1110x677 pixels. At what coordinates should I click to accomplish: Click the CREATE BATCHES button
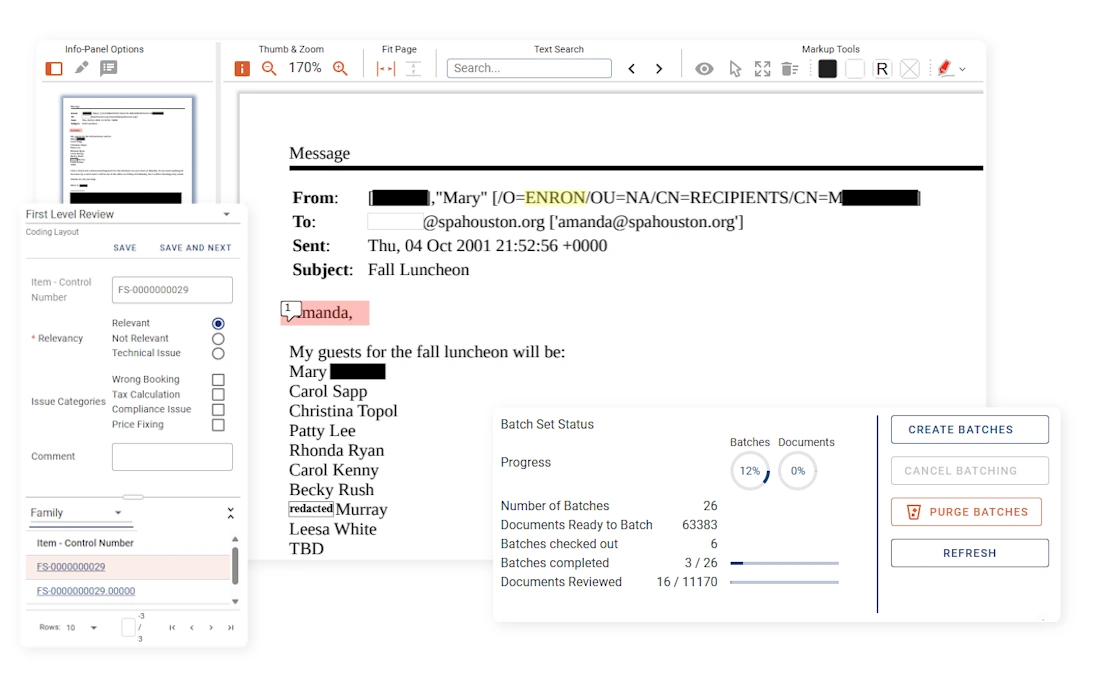click(x=968, y=429)
